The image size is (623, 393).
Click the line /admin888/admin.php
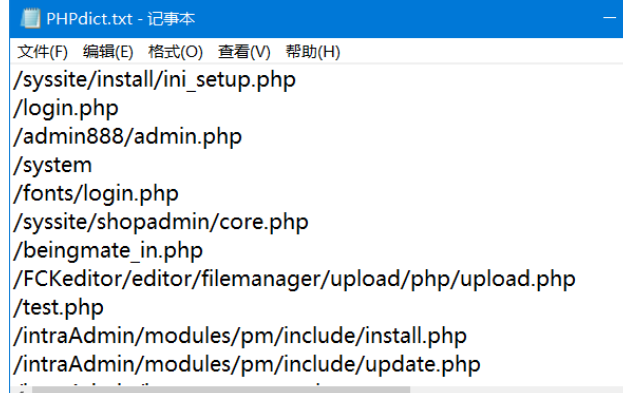tap(128, 136)
